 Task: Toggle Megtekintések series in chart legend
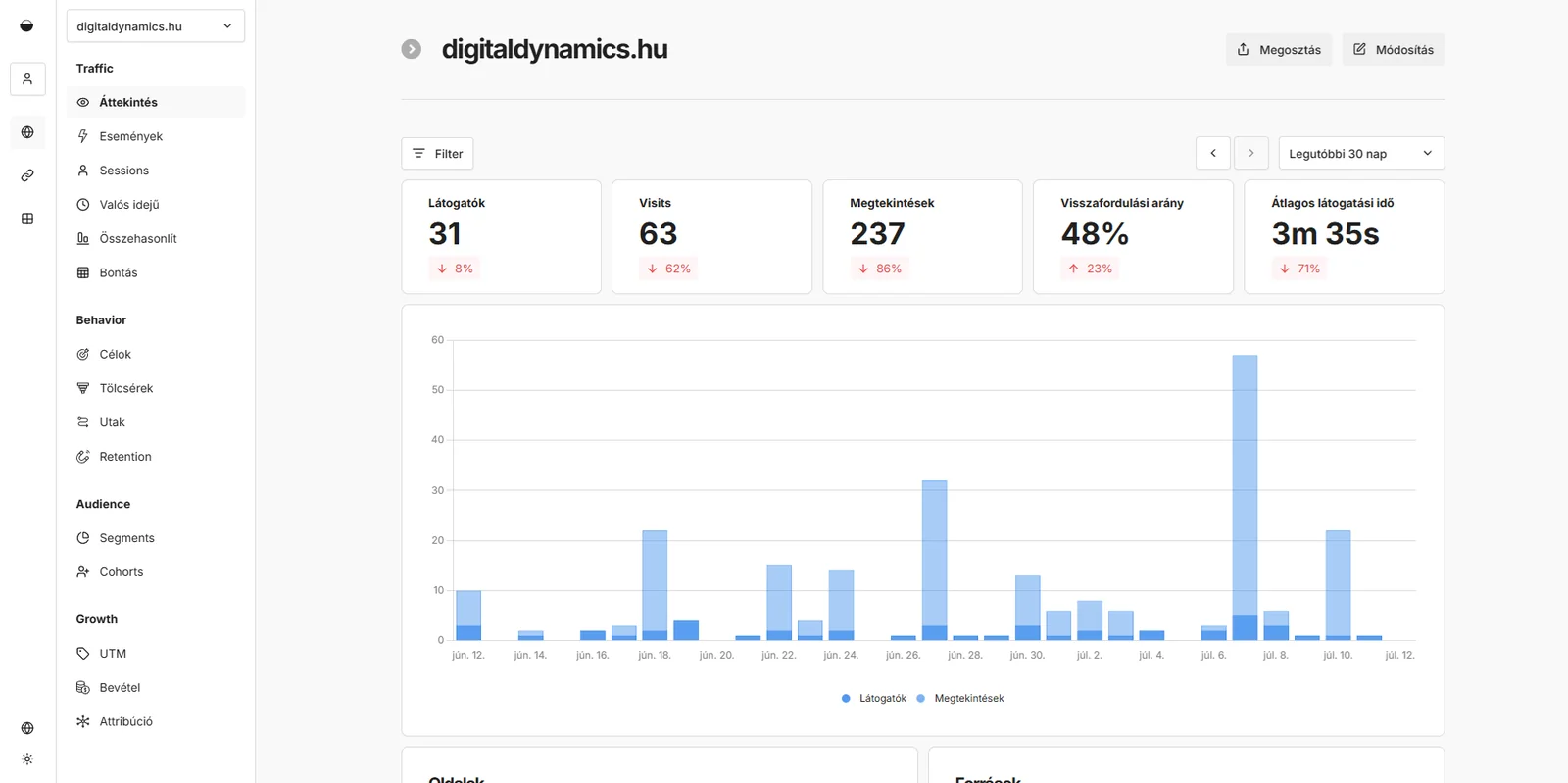960,698
